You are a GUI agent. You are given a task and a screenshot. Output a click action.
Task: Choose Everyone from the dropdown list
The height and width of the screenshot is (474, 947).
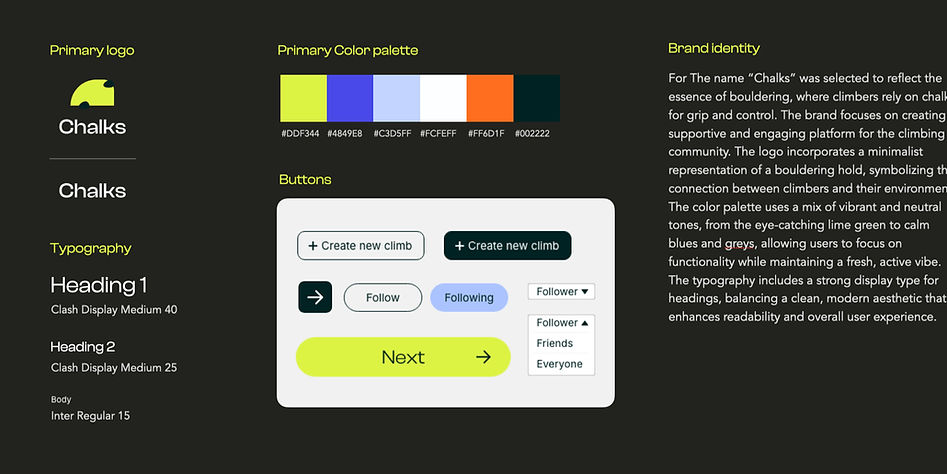tap(559, 364)
